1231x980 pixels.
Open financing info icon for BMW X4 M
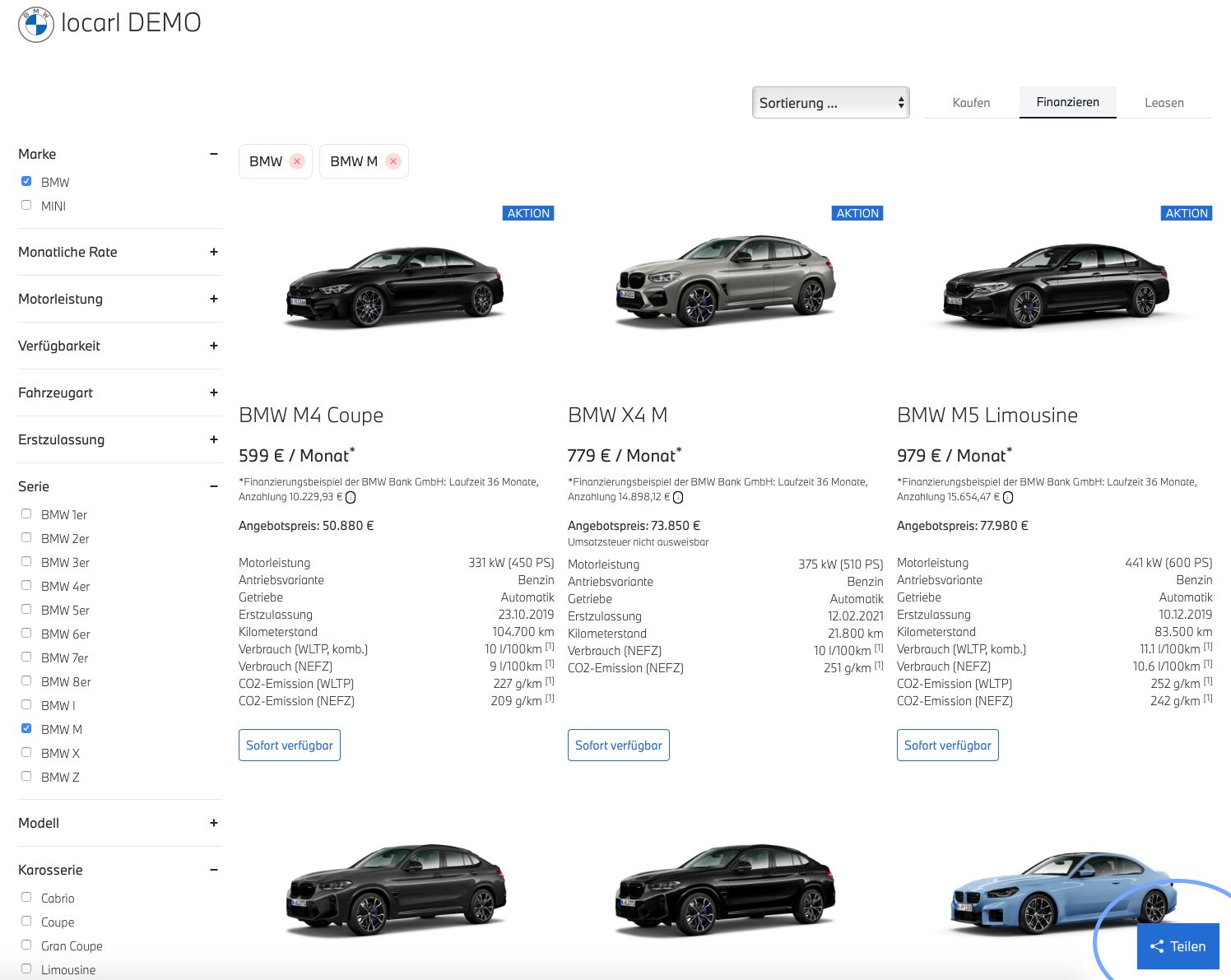coord(678,498)
